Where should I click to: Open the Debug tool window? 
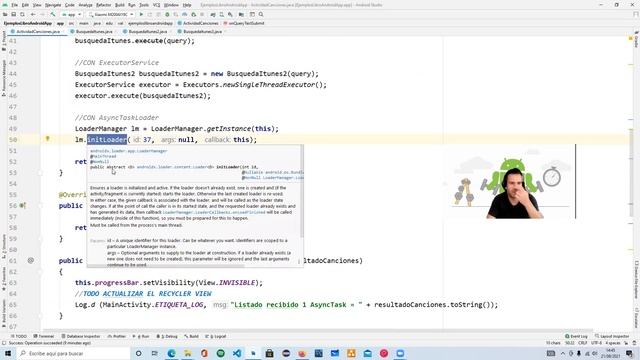(x=167, y=336)
